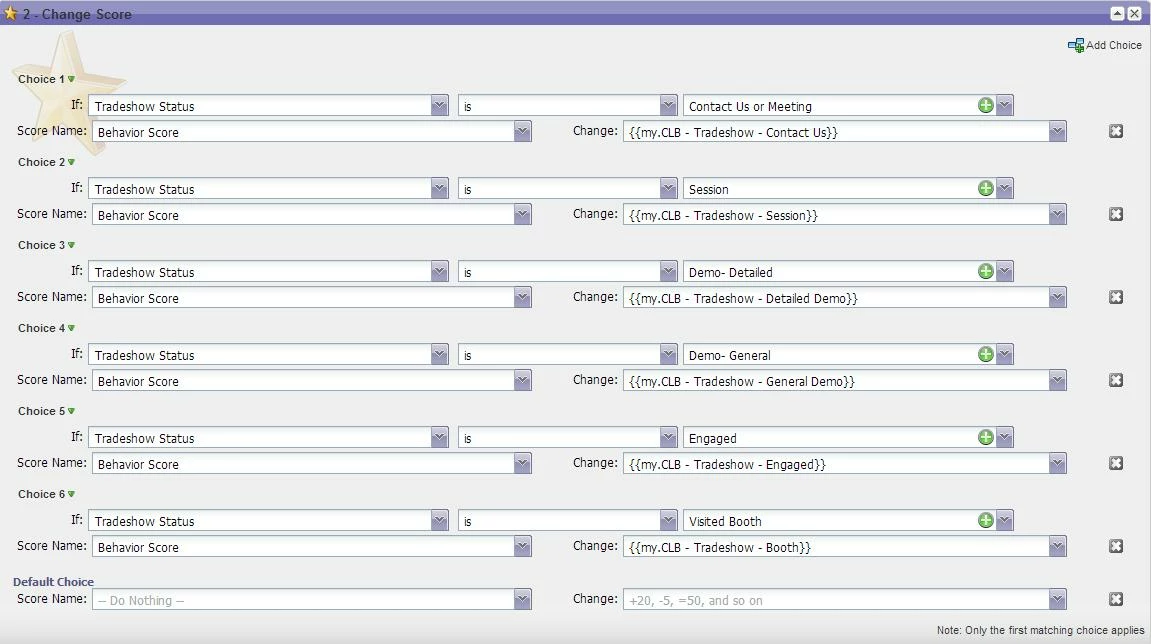The width and height of the screenshot is (1151, 644).
Task: Remove Choice 3 with its X icon
Action: click(x=1116, y=297)
